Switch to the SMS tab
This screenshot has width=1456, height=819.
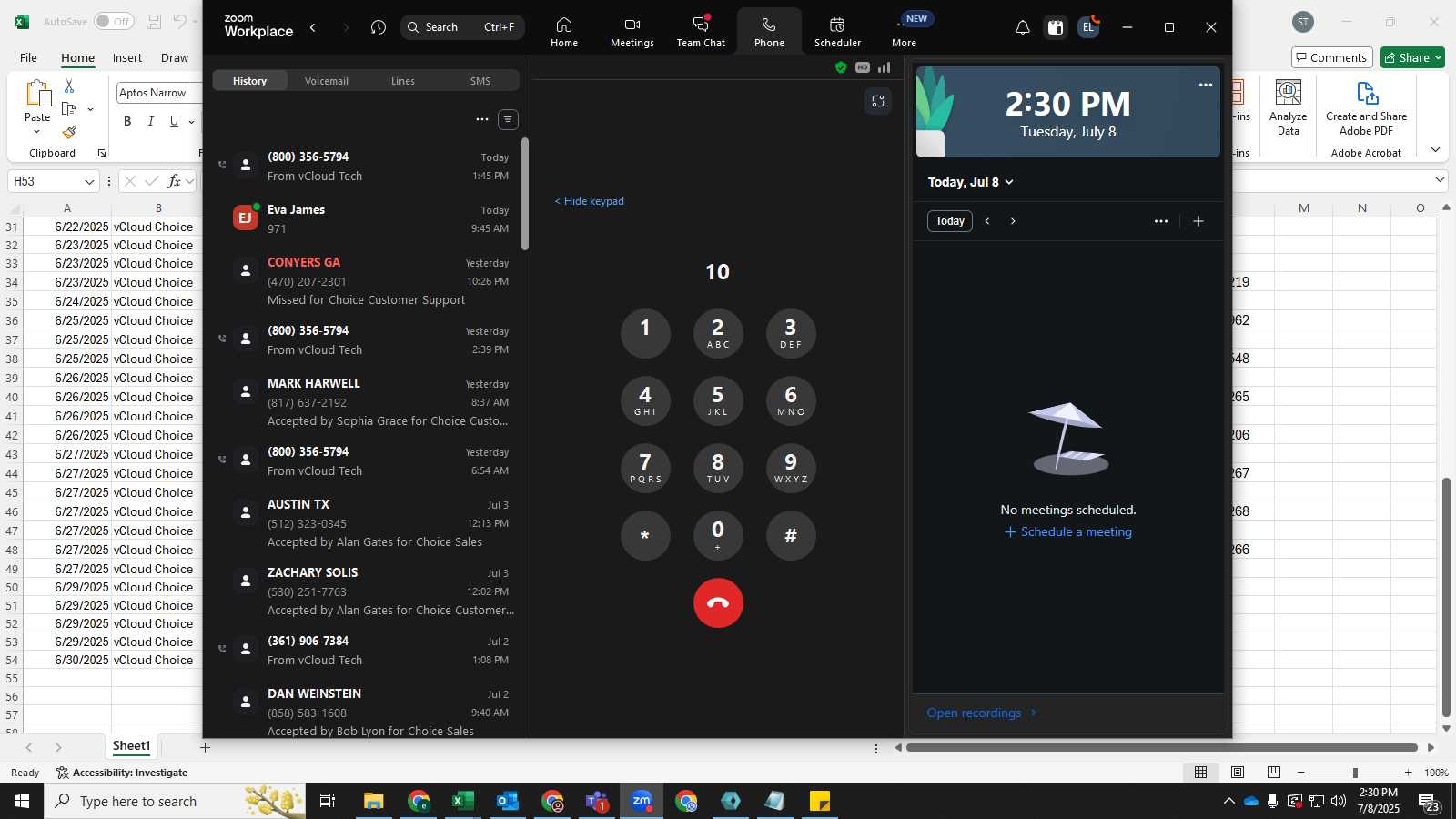pos(480,81)
